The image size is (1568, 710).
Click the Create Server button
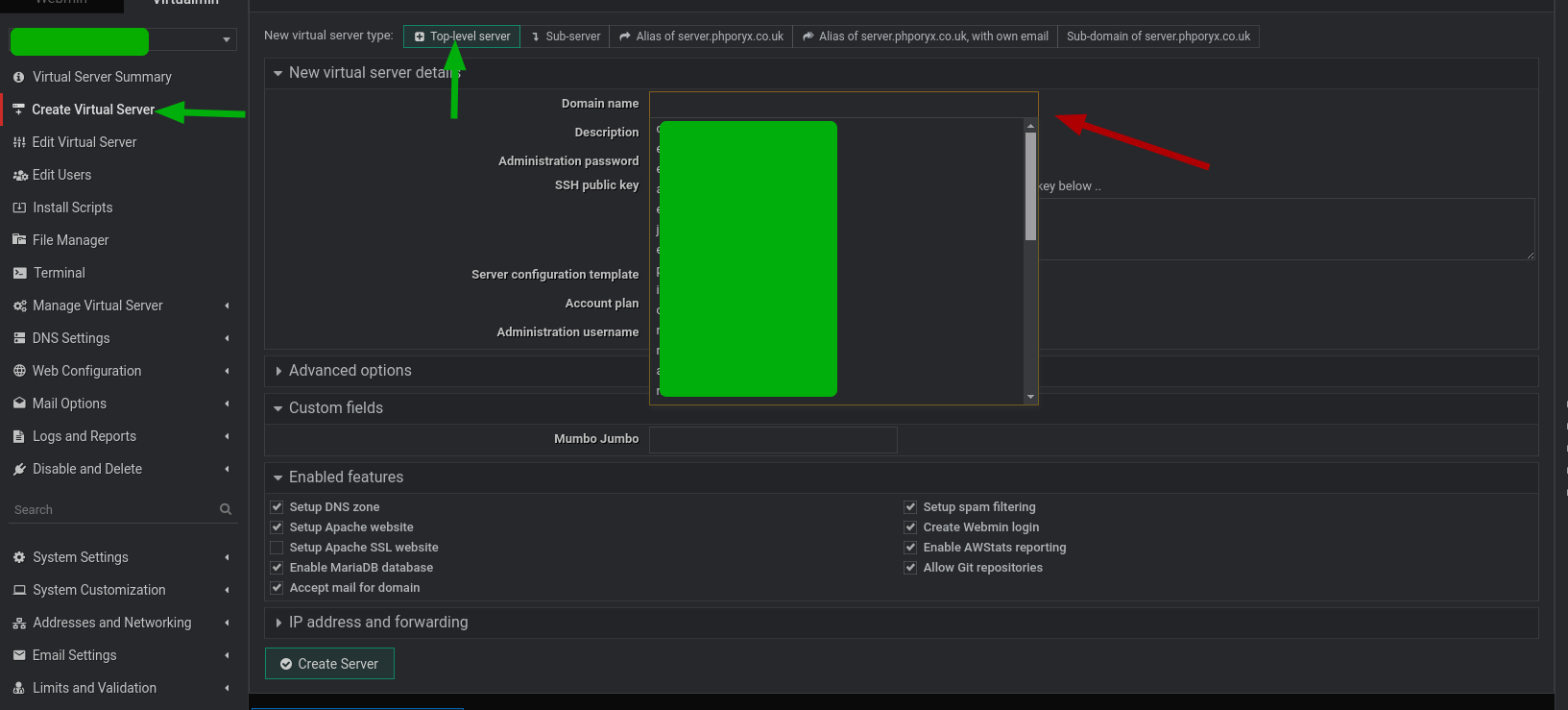(329, 664)
